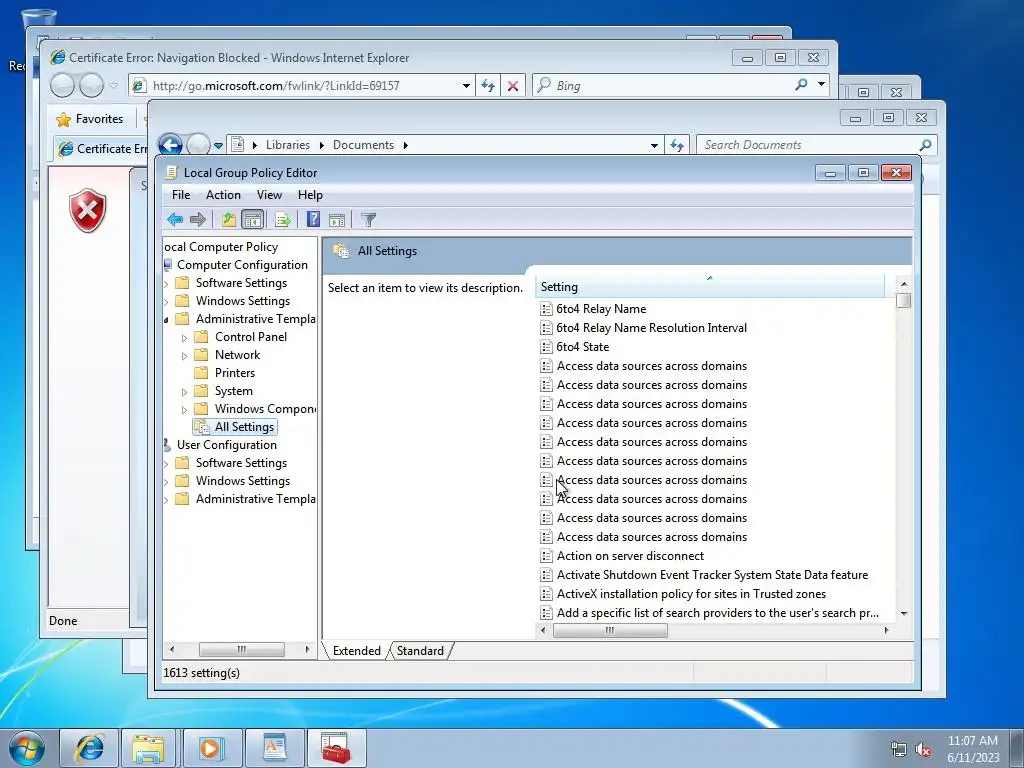Click the Filter funnel toolbar icon
The width and height of the screenshot is (1024, 768).
click(368, 220)
